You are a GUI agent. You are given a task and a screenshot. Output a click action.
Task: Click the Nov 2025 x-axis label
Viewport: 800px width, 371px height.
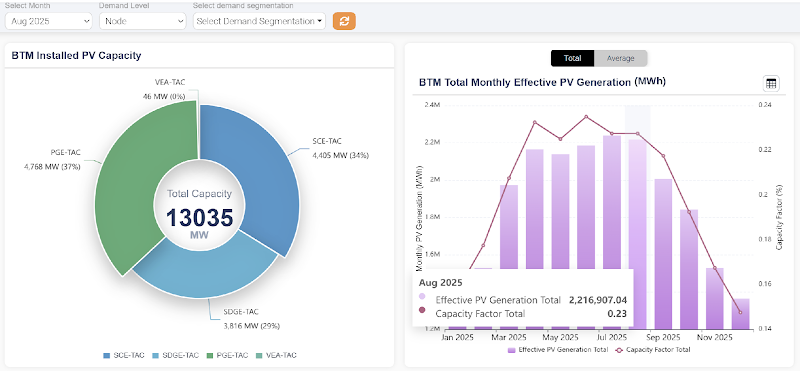tap(714, 337)
